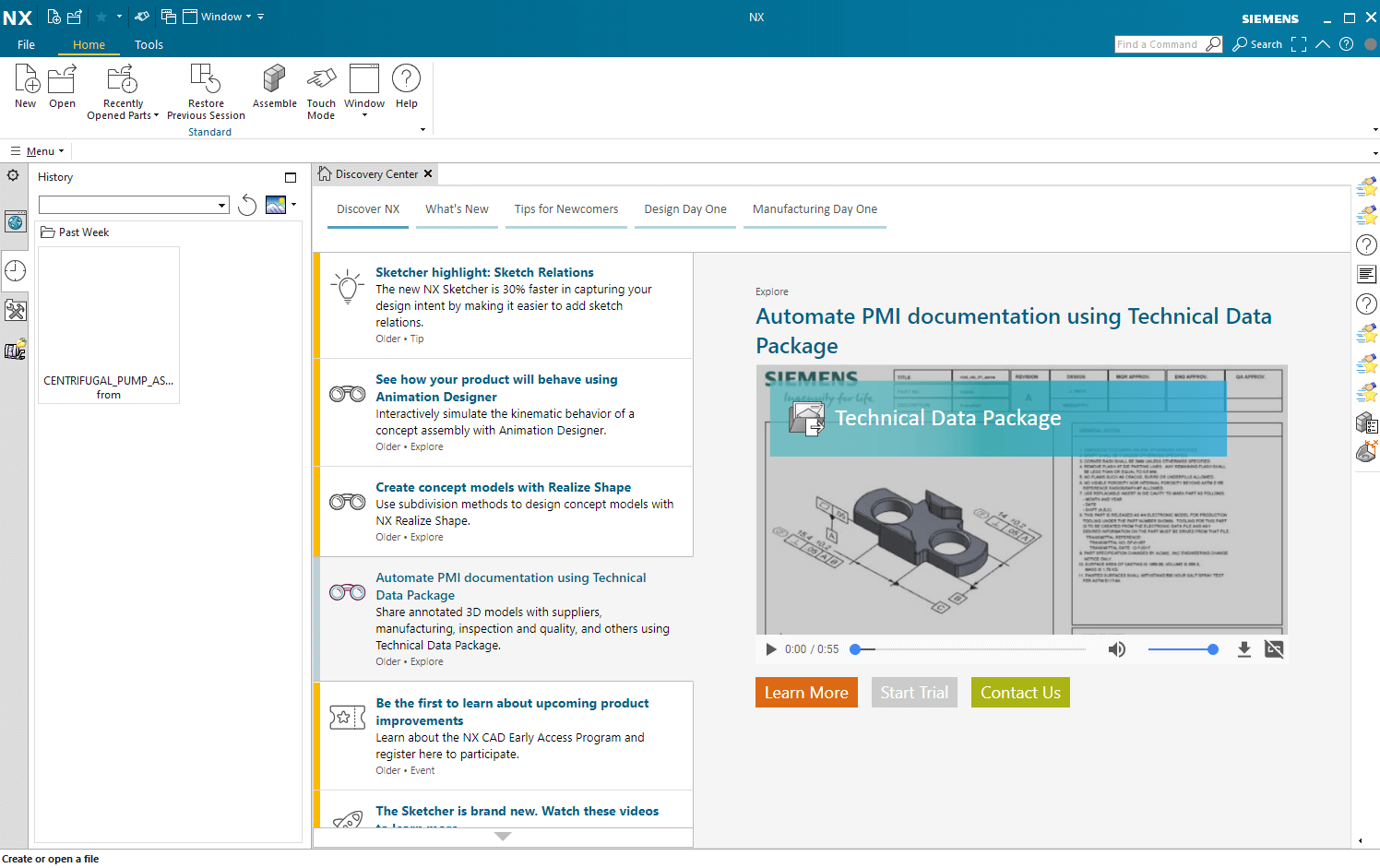Open the History filter combo box
The height and width of the screenshot is (868, 1380).
click(134, 205)
